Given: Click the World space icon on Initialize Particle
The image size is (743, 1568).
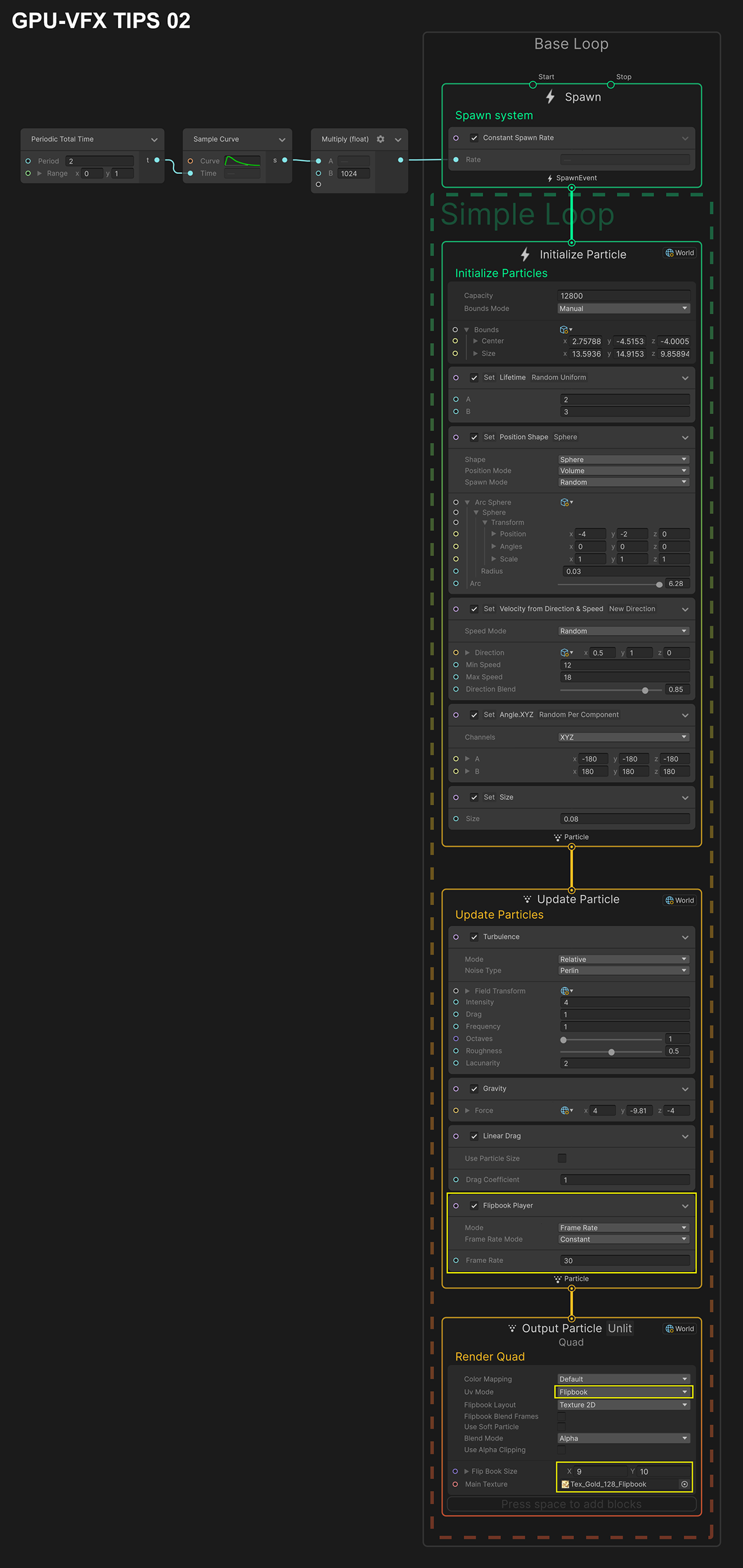Looking at the screenshot, I should 669,253.
